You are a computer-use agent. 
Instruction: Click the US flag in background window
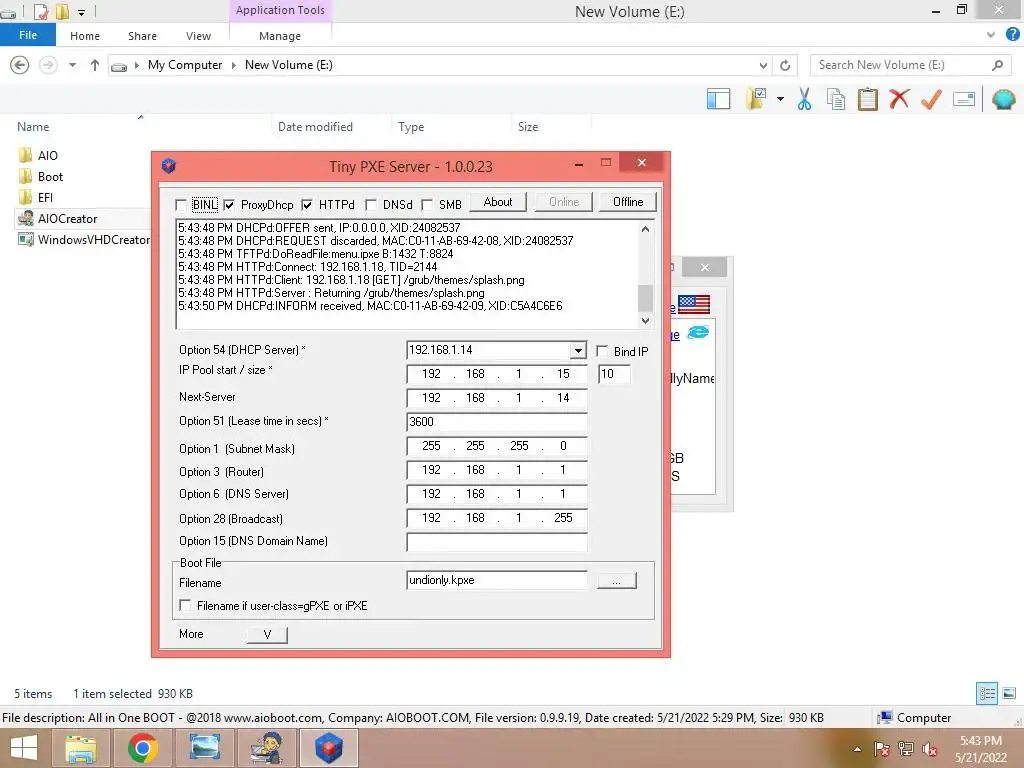(694, 304)
